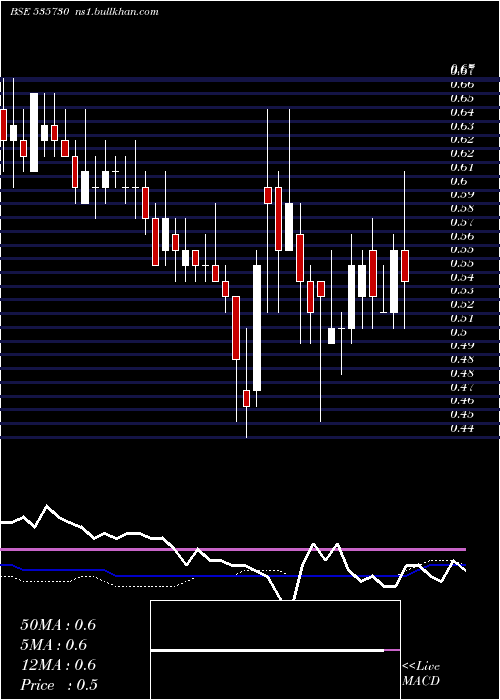This screenshot has height=700, width=500.
Task: Click the 0.47 price axis label
Action: point(462,387)
